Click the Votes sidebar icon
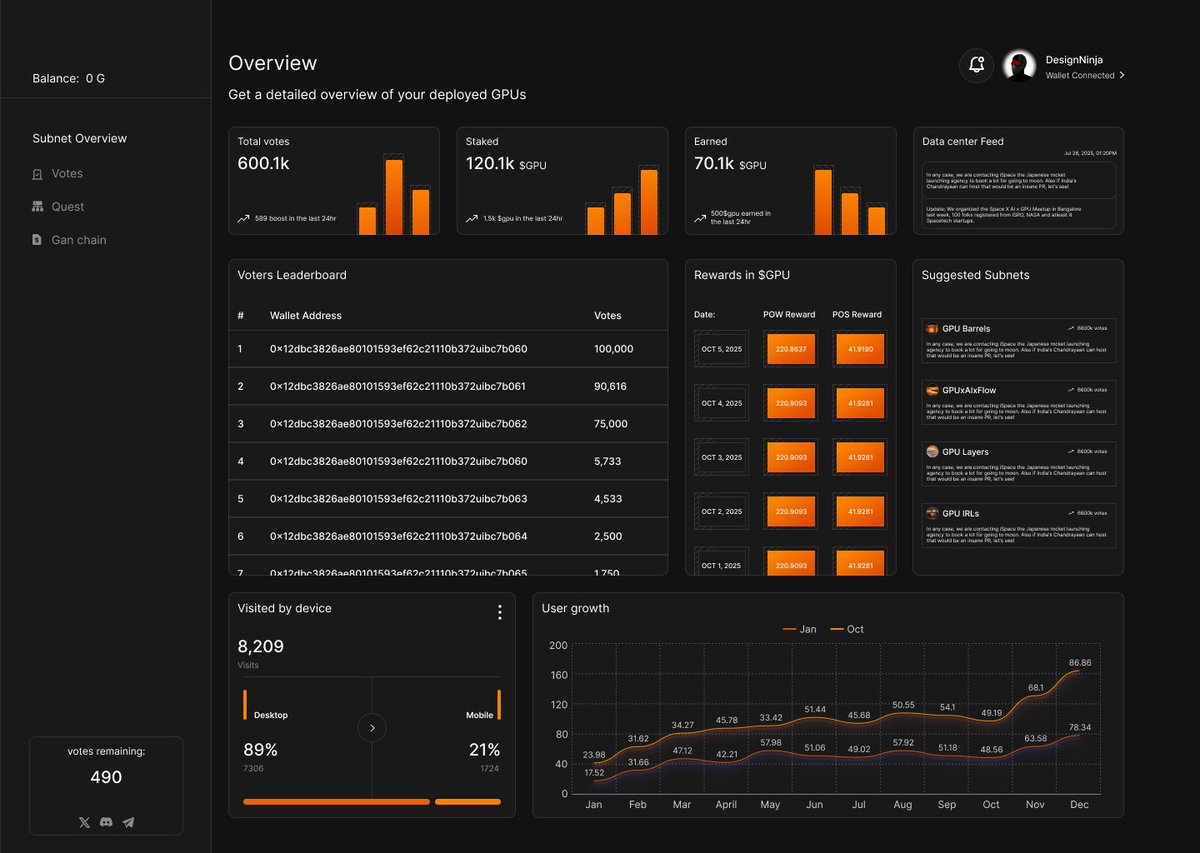 [37, 174]
